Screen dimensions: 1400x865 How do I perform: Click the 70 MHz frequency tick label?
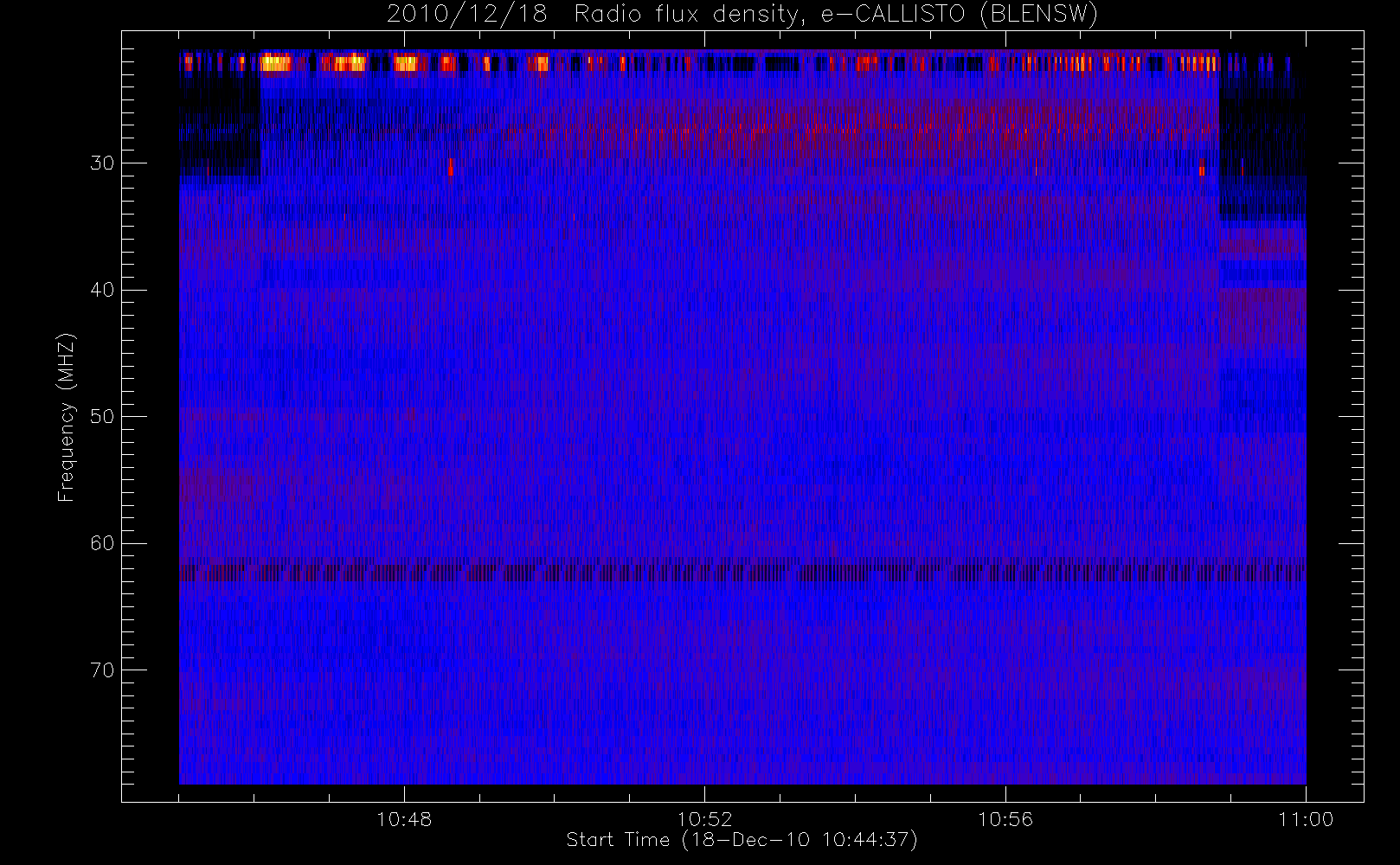tap(102, 670)
